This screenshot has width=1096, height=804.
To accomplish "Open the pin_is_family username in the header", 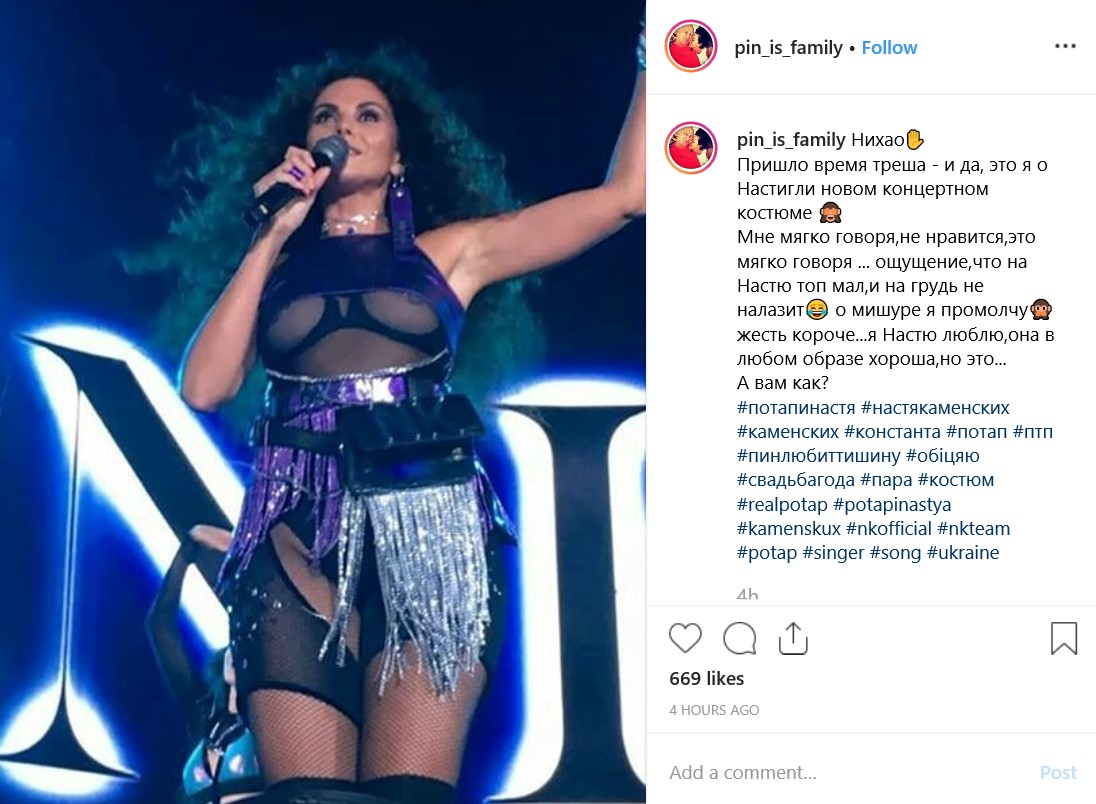I will [x=788, y=48].
